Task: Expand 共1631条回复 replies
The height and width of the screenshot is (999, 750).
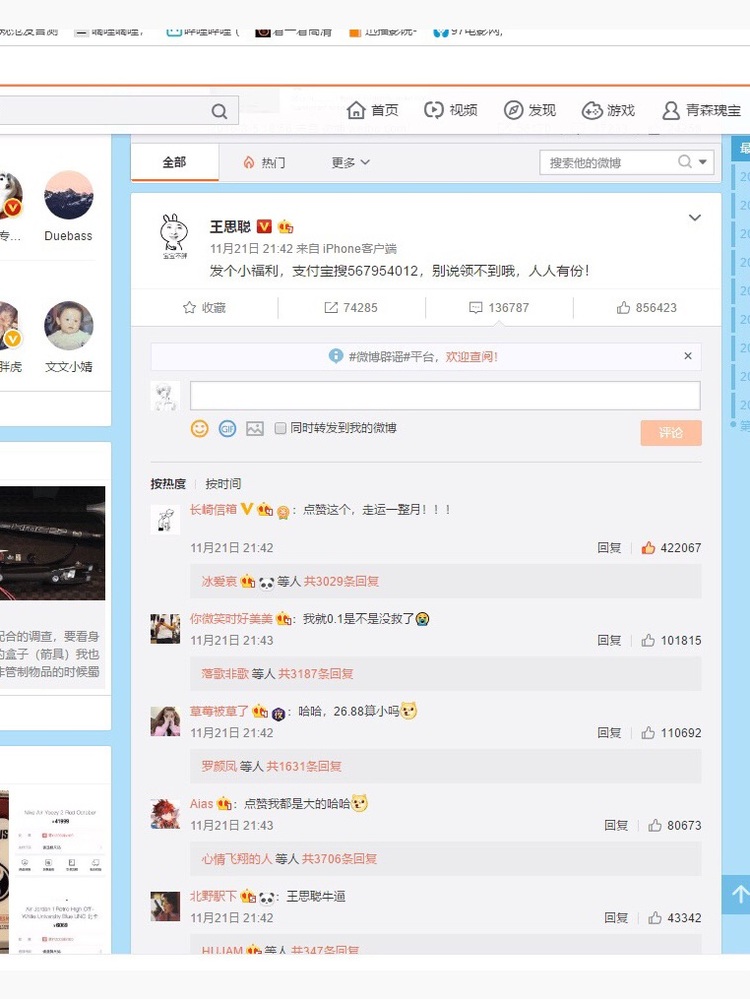Action: coord(303,766)
